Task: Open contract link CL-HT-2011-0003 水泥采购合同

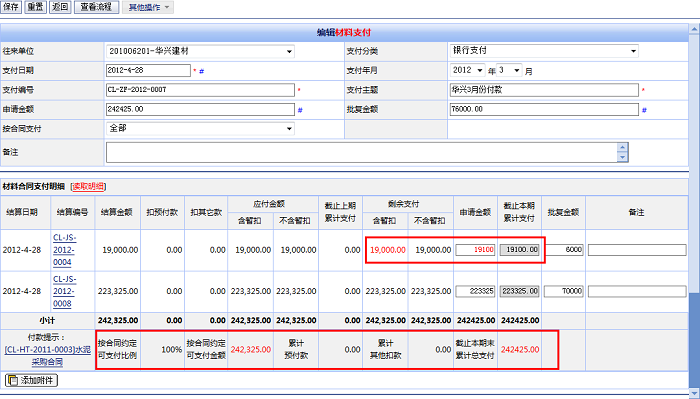Action: (47, 356)
